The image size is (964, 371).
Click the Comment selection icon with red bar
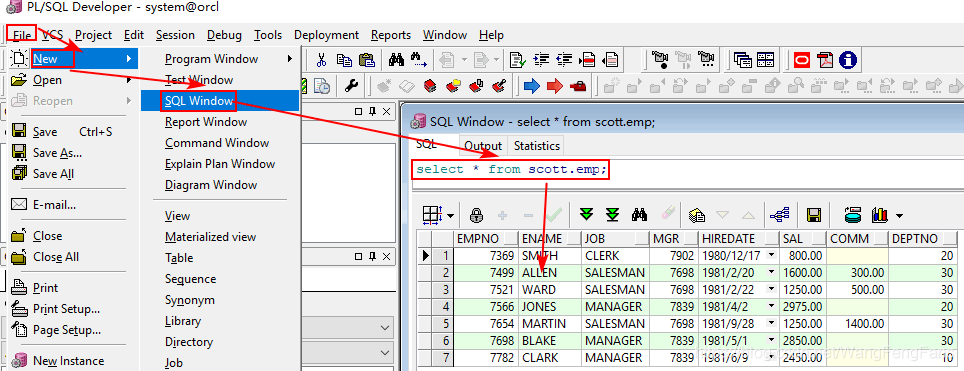[587, 59]
